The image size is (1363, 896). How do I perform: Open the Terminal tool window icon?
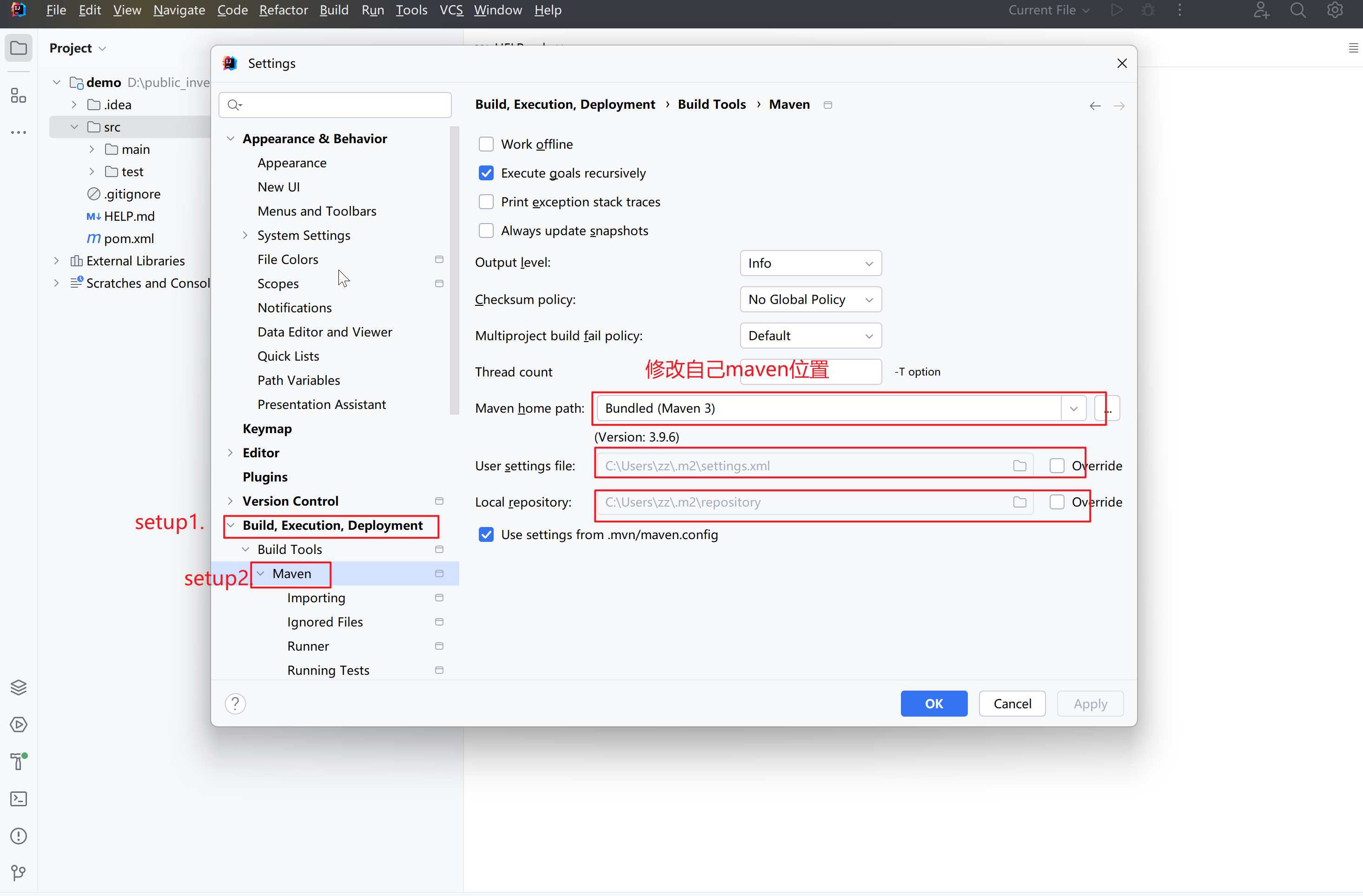tap(18, 799)
